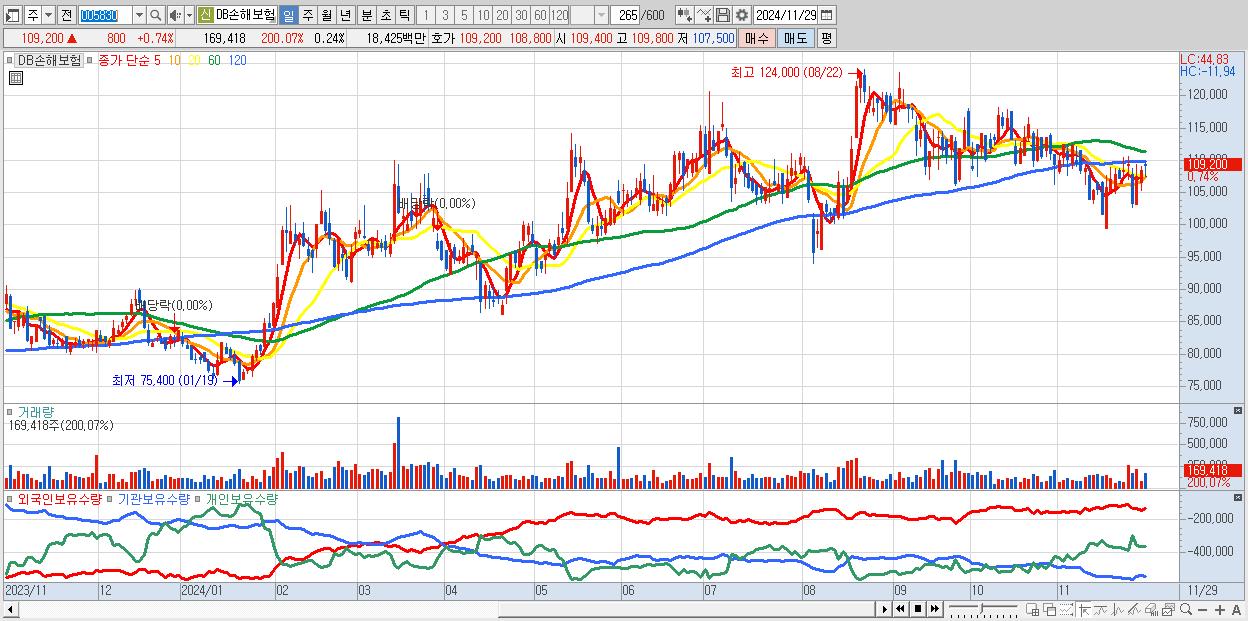Image resolution: width=1248 pixels, height=621 pixels.
Task: Click the horizontal chart scrollbar track
Action: (445, 609)
